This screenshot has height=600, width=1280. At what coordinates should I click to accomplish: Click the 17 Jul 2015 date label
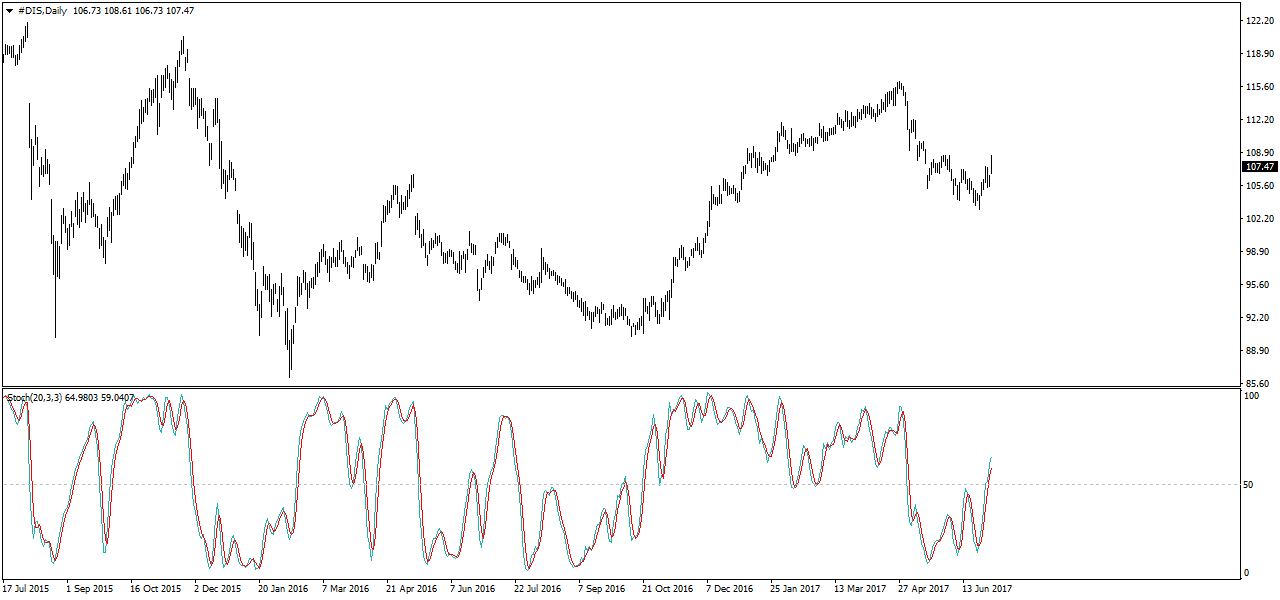[x=25, y=589]
